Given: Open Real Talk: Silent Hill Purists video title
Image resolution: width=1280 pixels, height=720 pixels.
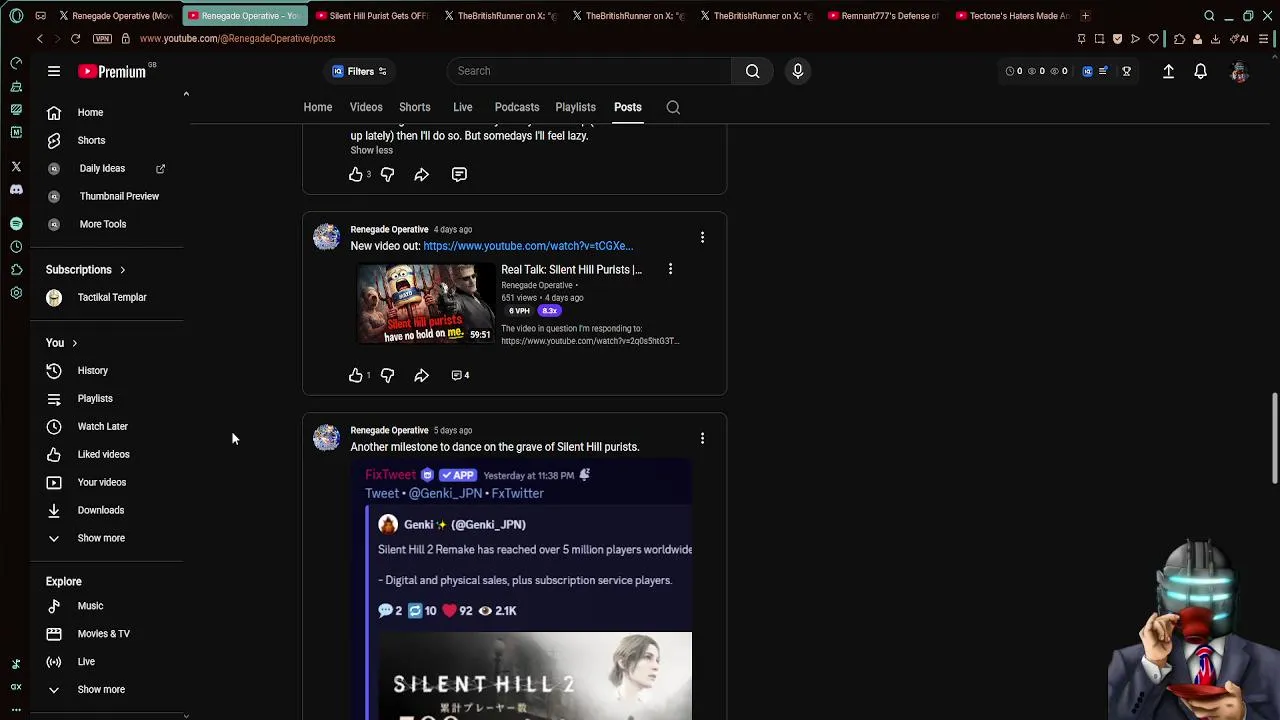Looking at the screenshot, I should click(571, 270).
